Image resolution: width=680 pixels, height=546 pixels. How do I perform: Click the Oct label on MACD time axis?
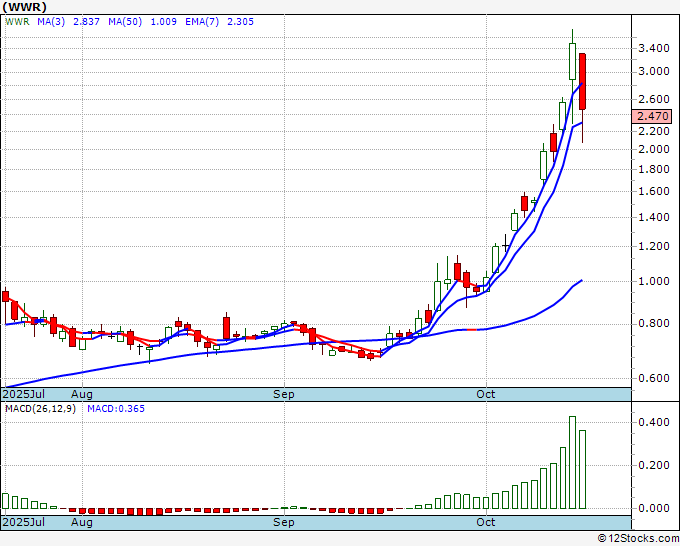pyautogui.click(x=485, y=522)
